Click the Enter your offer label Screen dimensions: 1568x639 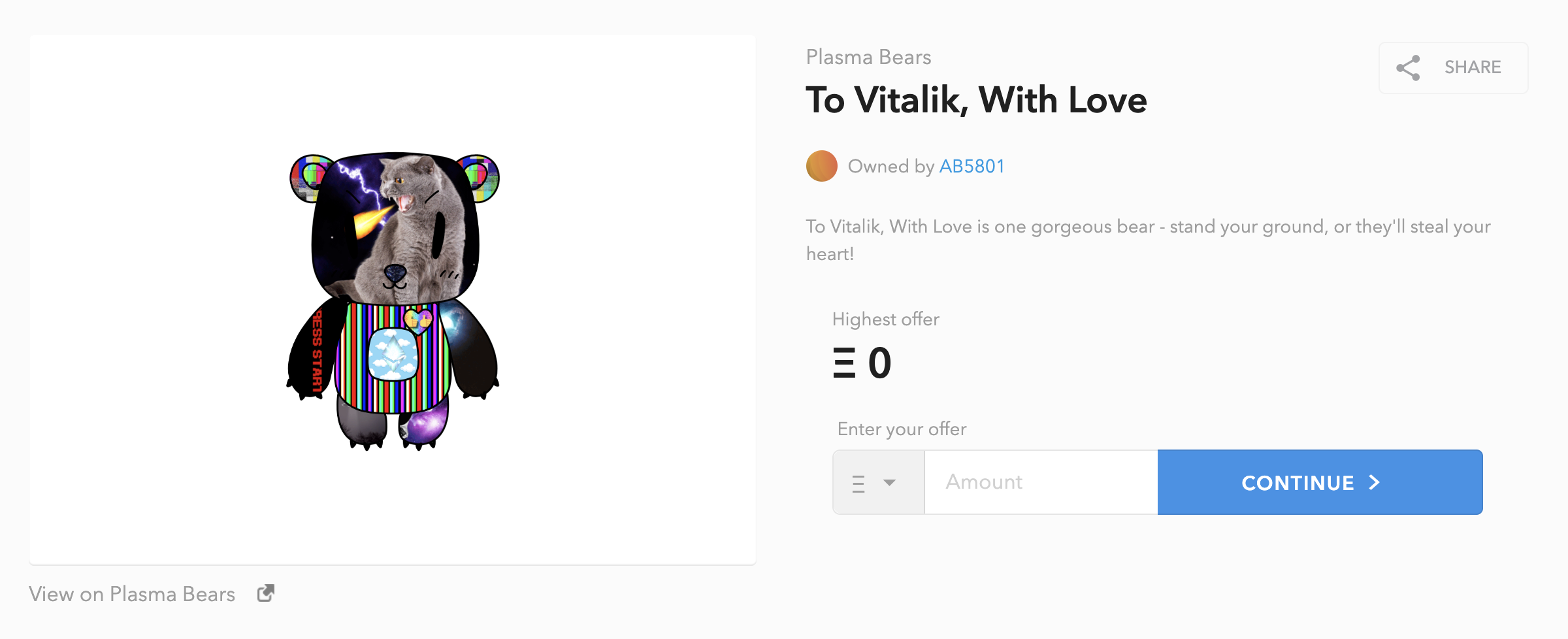902,429
